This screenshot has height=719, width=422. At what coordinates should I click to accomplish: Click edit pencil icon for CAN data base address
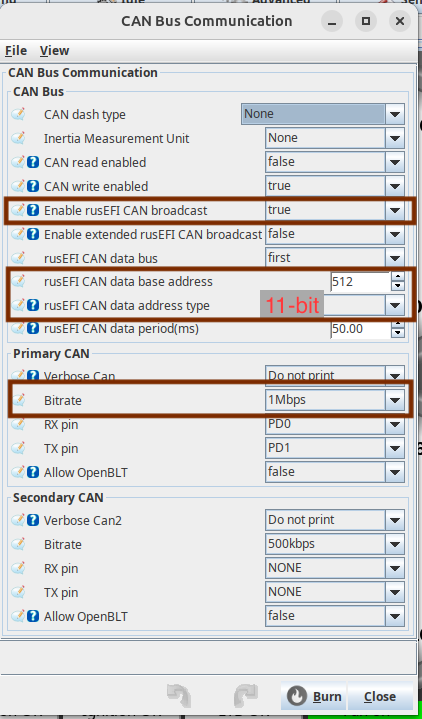[x=18, y=281]
